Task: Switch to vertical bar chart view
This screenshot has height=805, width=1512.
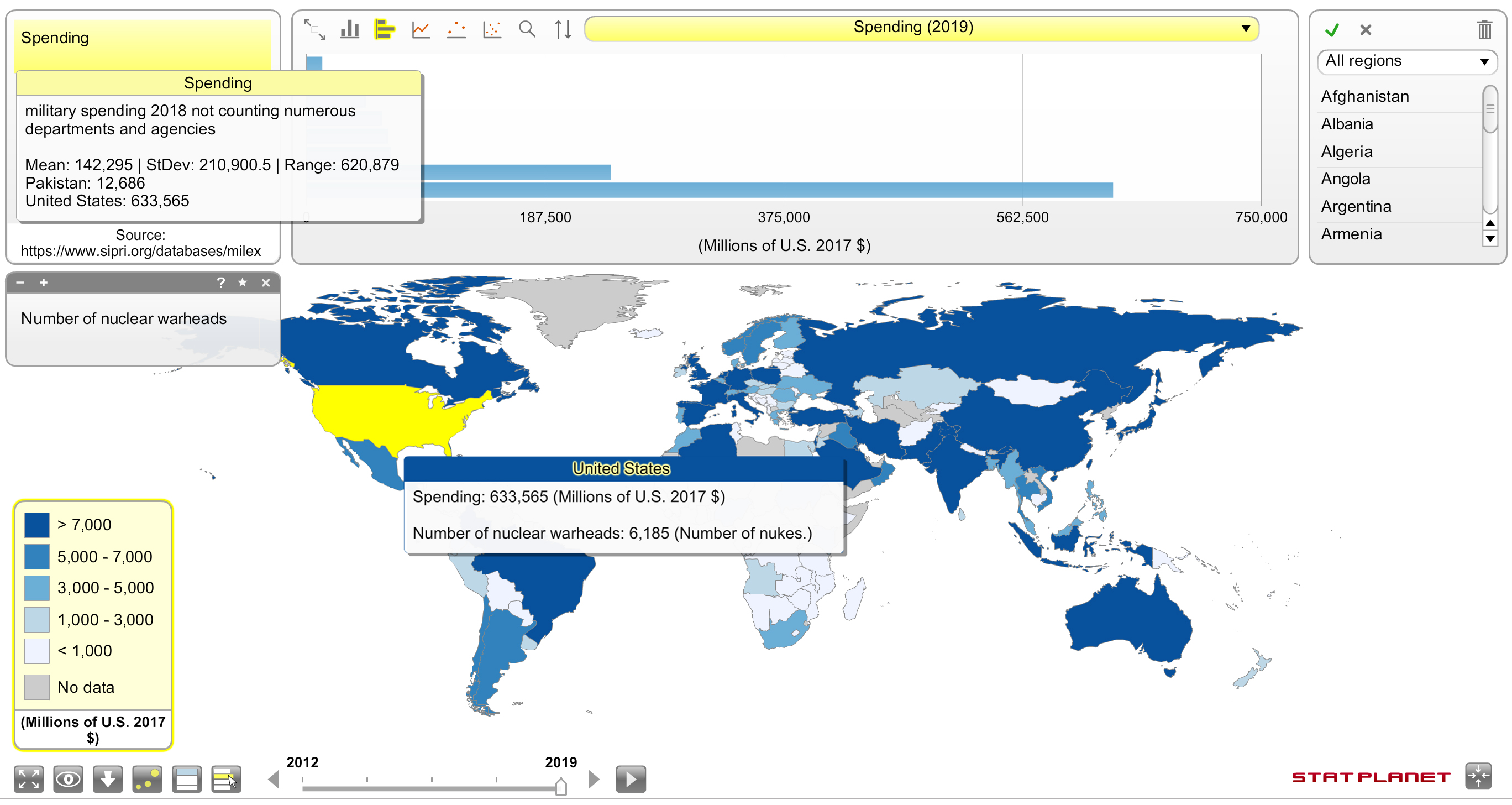Action: click(x=350, y=29)
